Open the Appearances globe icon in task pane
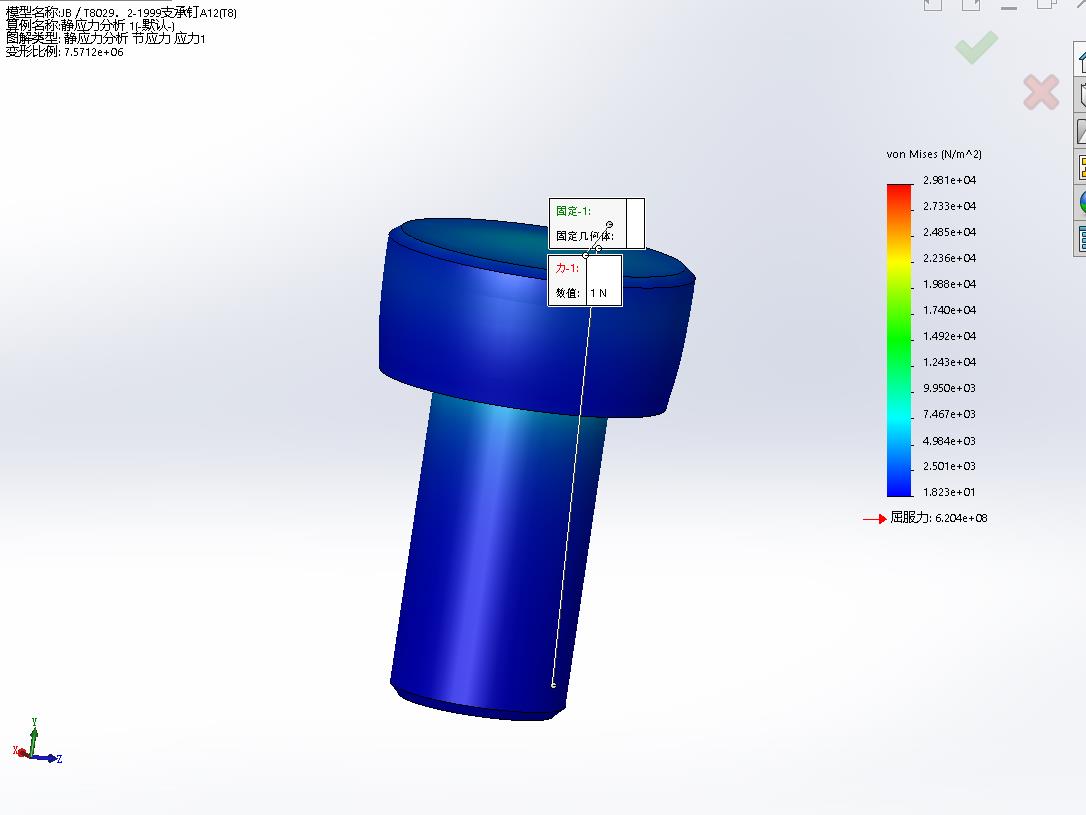The width and height of the screenshot is (1086, 815). [1080, 203]
